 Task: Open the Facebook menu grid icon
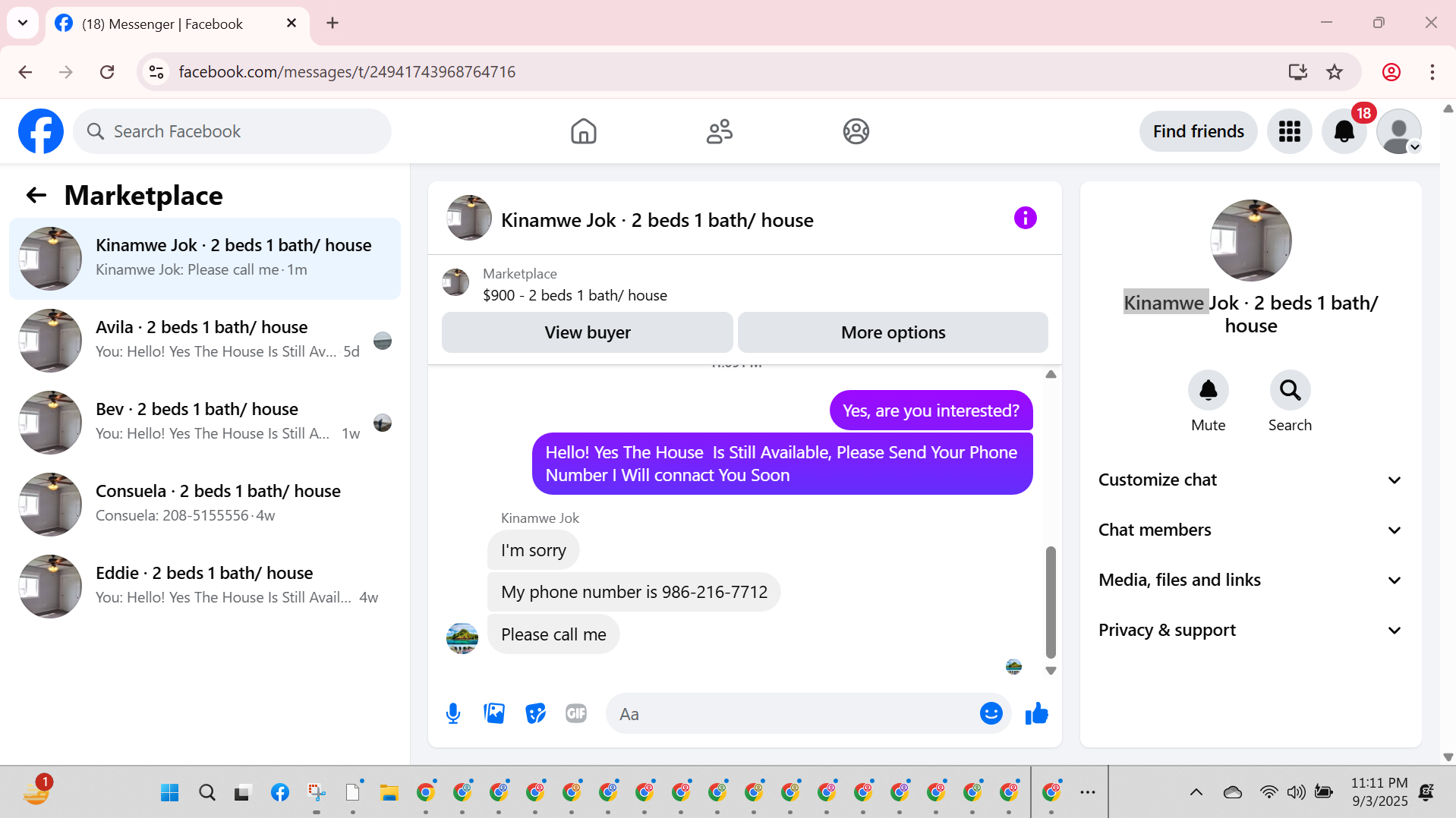[1289, 131]
